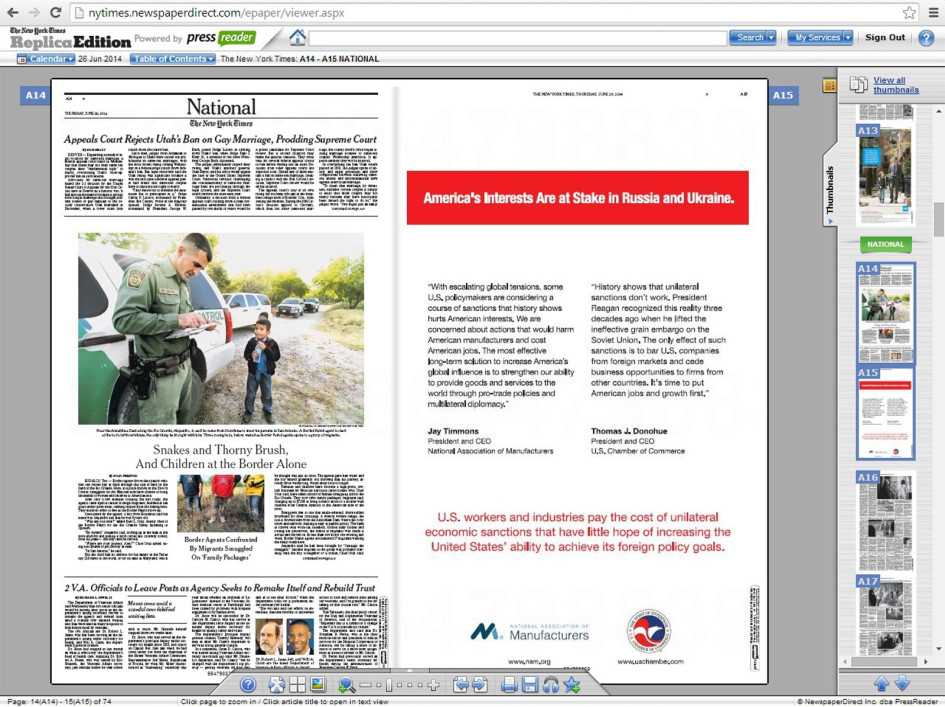
Task: Click red America's Interests ad banner
Action: click(x=577, y=198)
